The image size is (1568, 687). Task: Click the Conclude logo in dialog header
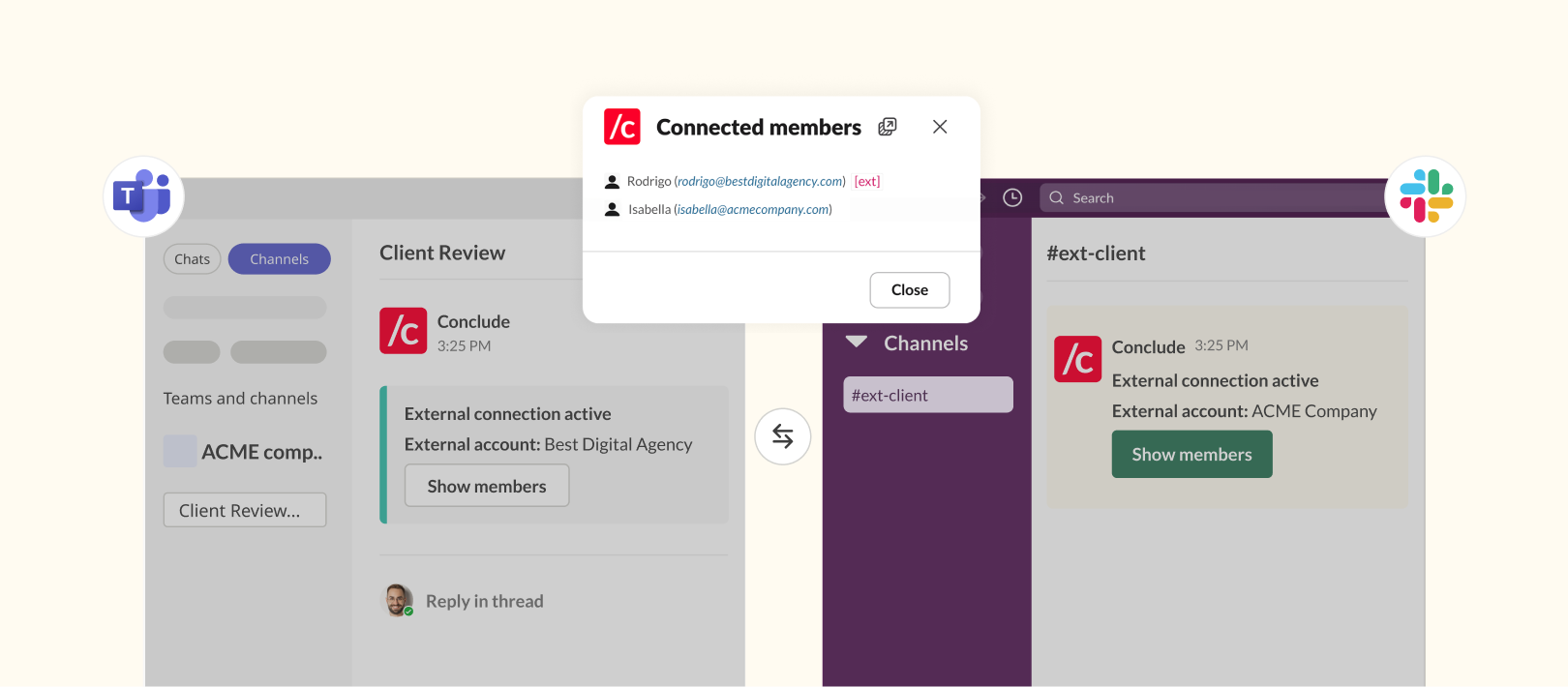(622, 127)
